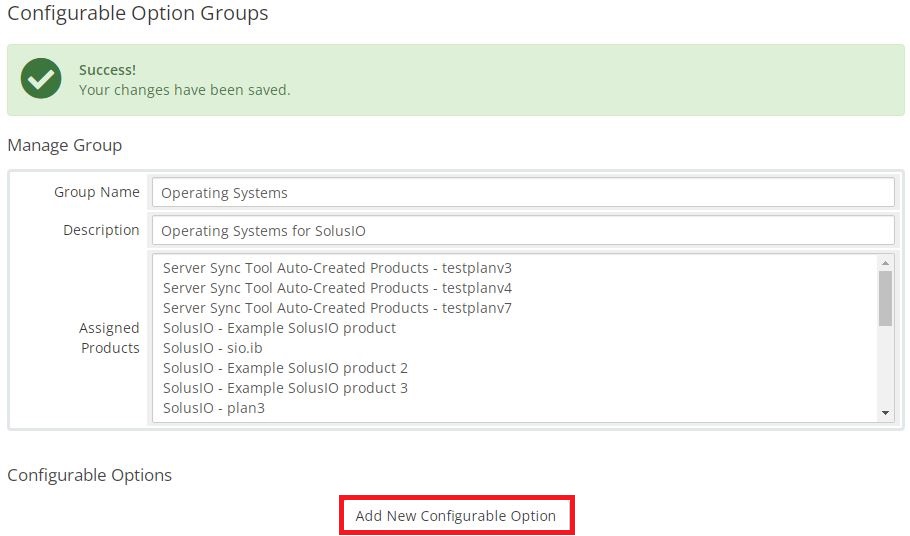910x536 pixels.
Task: Click the Group Name label
Action: click(x=96, y=192)
